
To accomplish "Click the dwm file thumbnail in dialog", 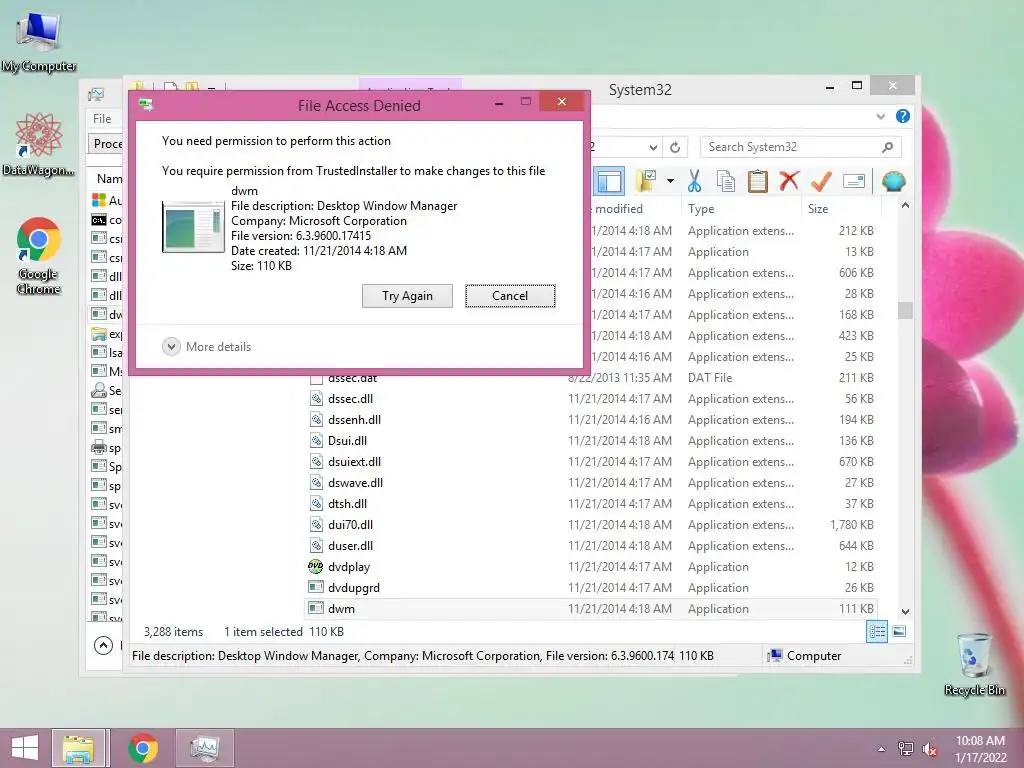I will coord(193,227).
